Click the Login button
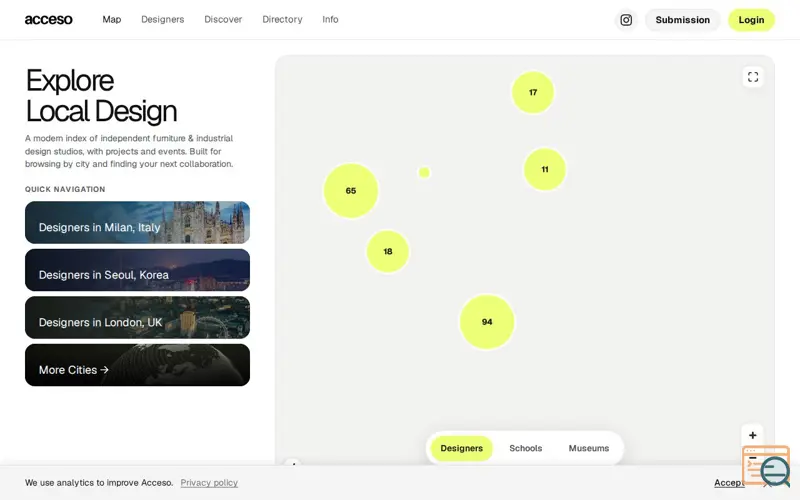This screenshot has height=500, width=800. coord(751,20)
